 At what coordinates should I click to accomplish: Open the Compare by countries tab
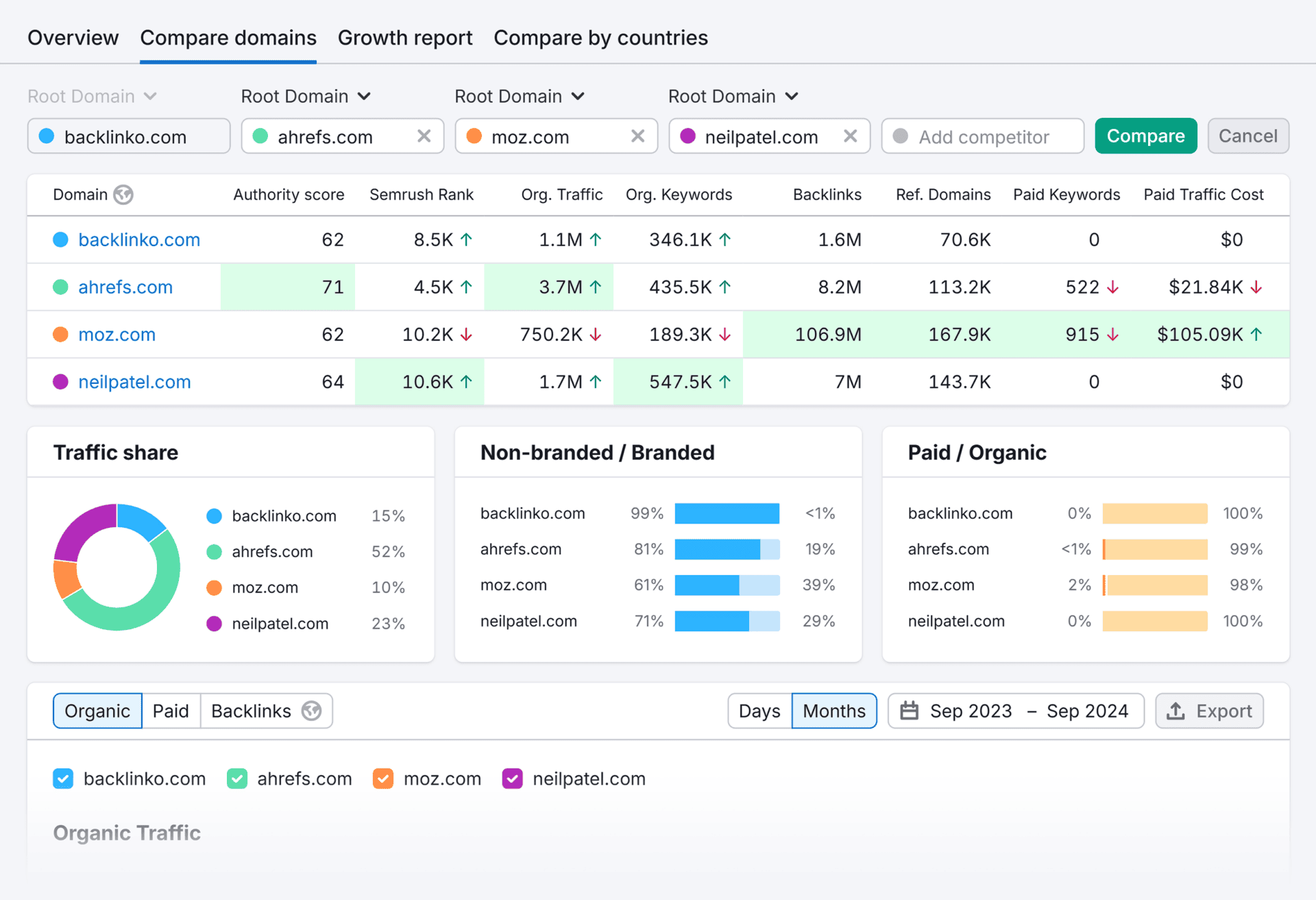(x=600, y=38)
